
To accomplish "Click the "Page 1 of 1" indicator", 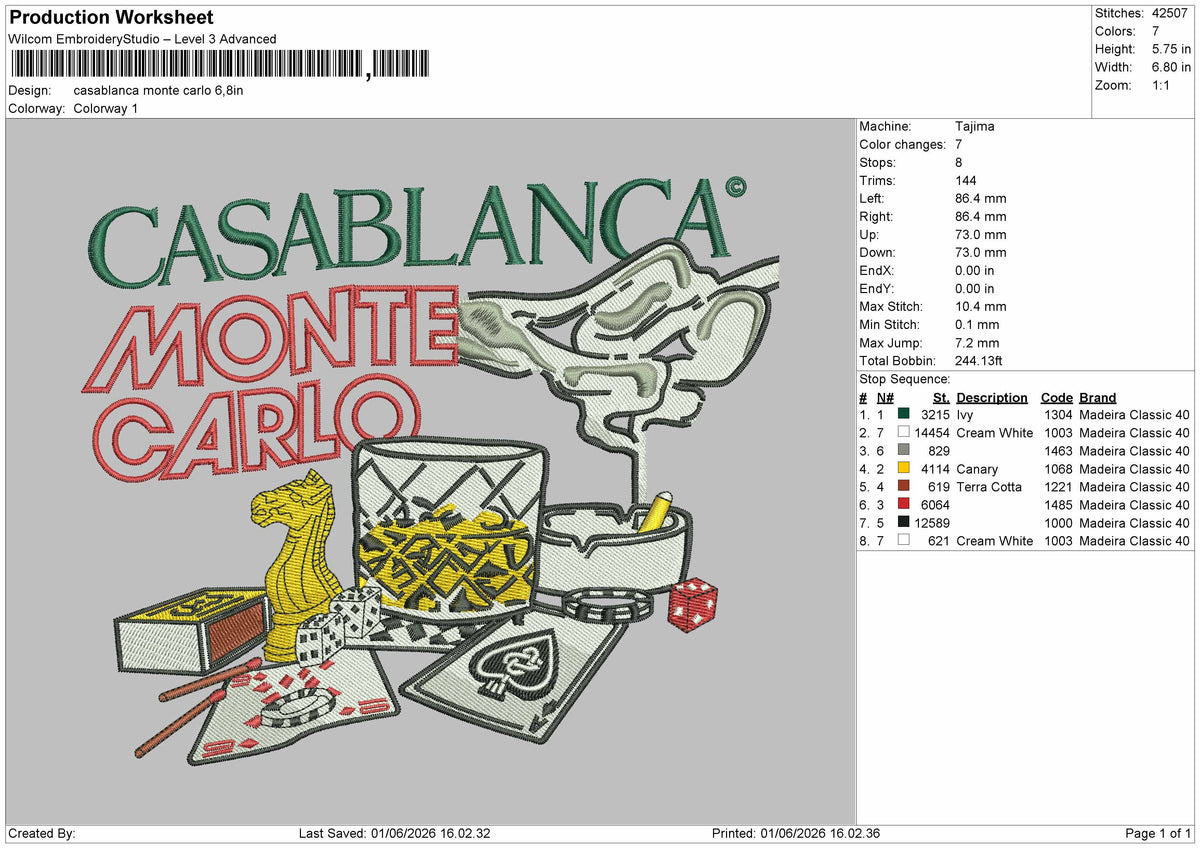I will 1158,834.
